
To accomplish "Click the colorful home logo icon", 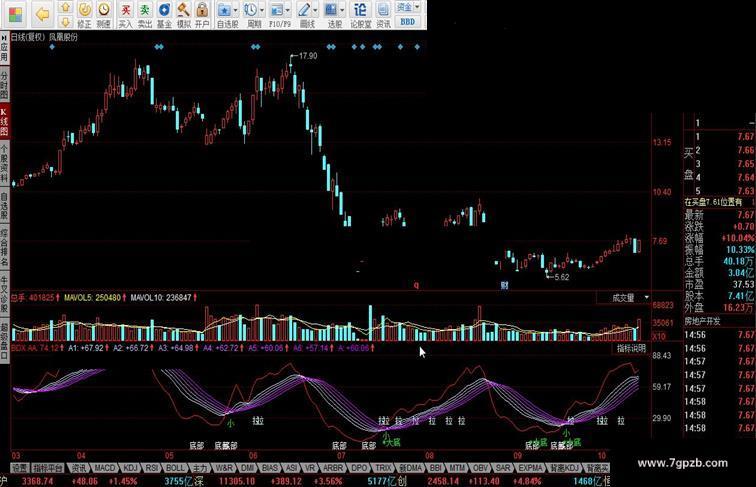I will [x=15, y=14].
